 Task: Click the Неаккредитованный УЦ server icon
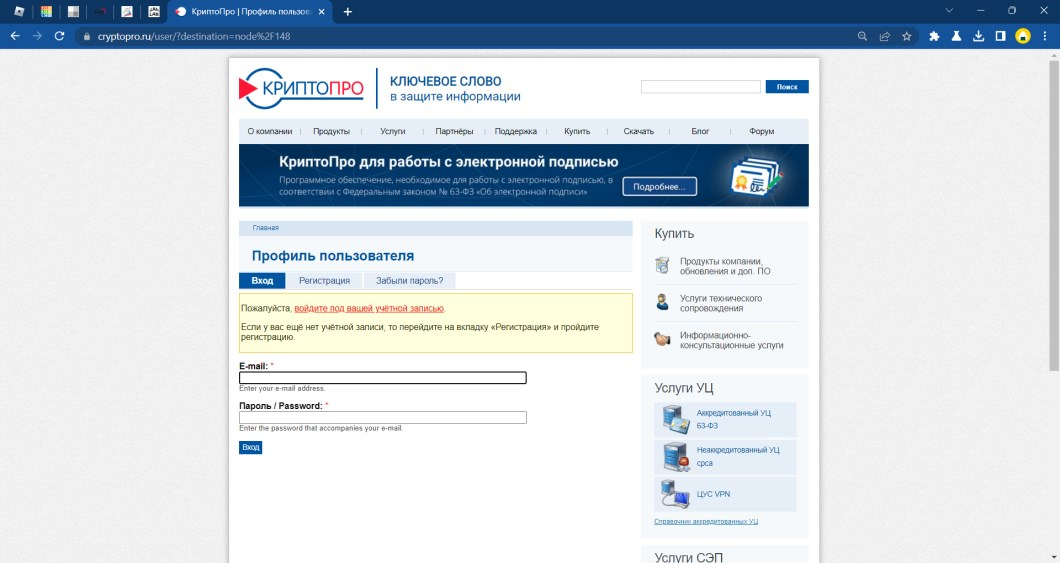click(x=675, y=456)
